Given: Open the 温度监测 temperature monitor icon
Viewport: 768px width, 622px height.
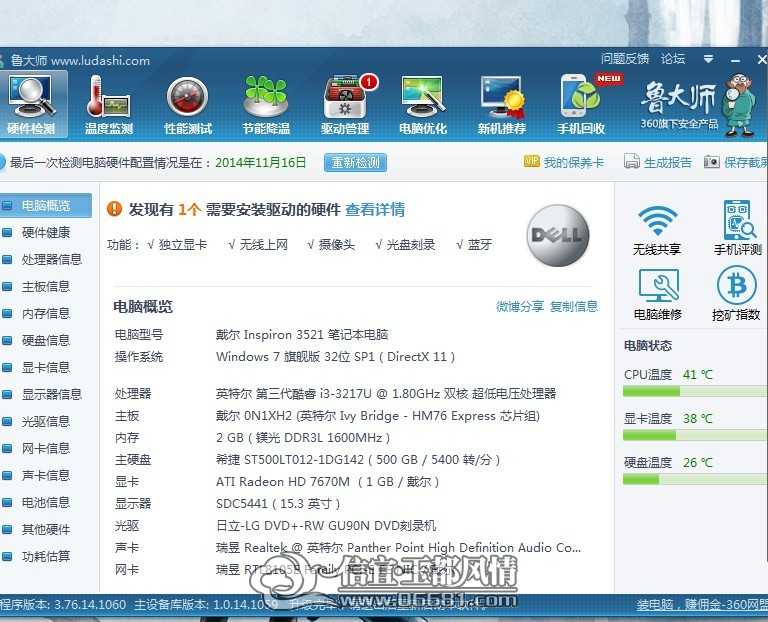Looking at the screenshot, I should [109, 104].
